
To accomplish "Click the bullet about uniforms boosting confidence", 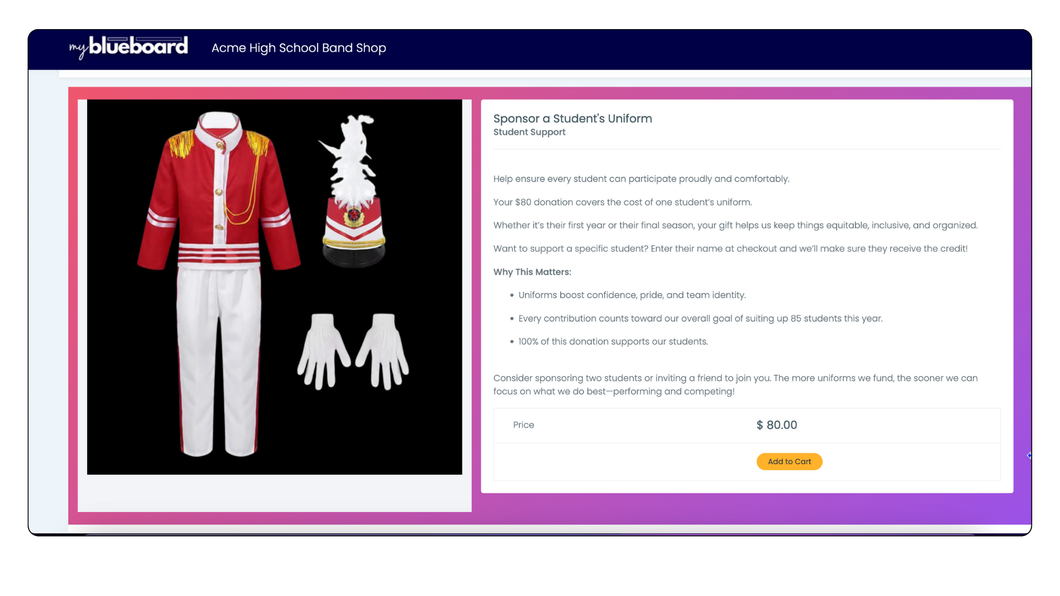I will (632, 295).
